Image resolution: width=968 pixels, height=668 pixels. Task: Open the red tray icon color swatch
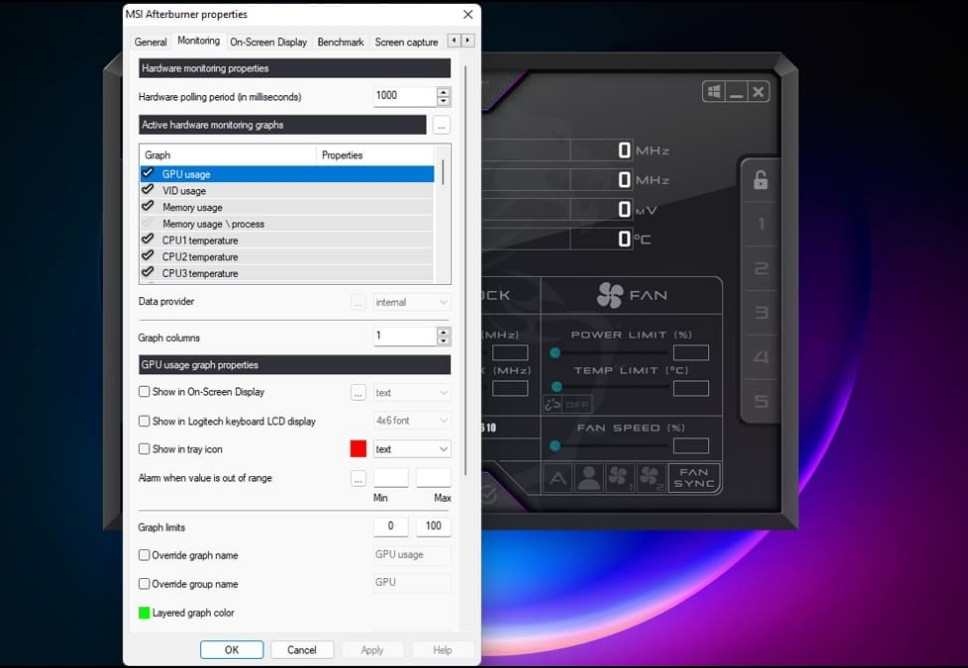pos(358,449)
